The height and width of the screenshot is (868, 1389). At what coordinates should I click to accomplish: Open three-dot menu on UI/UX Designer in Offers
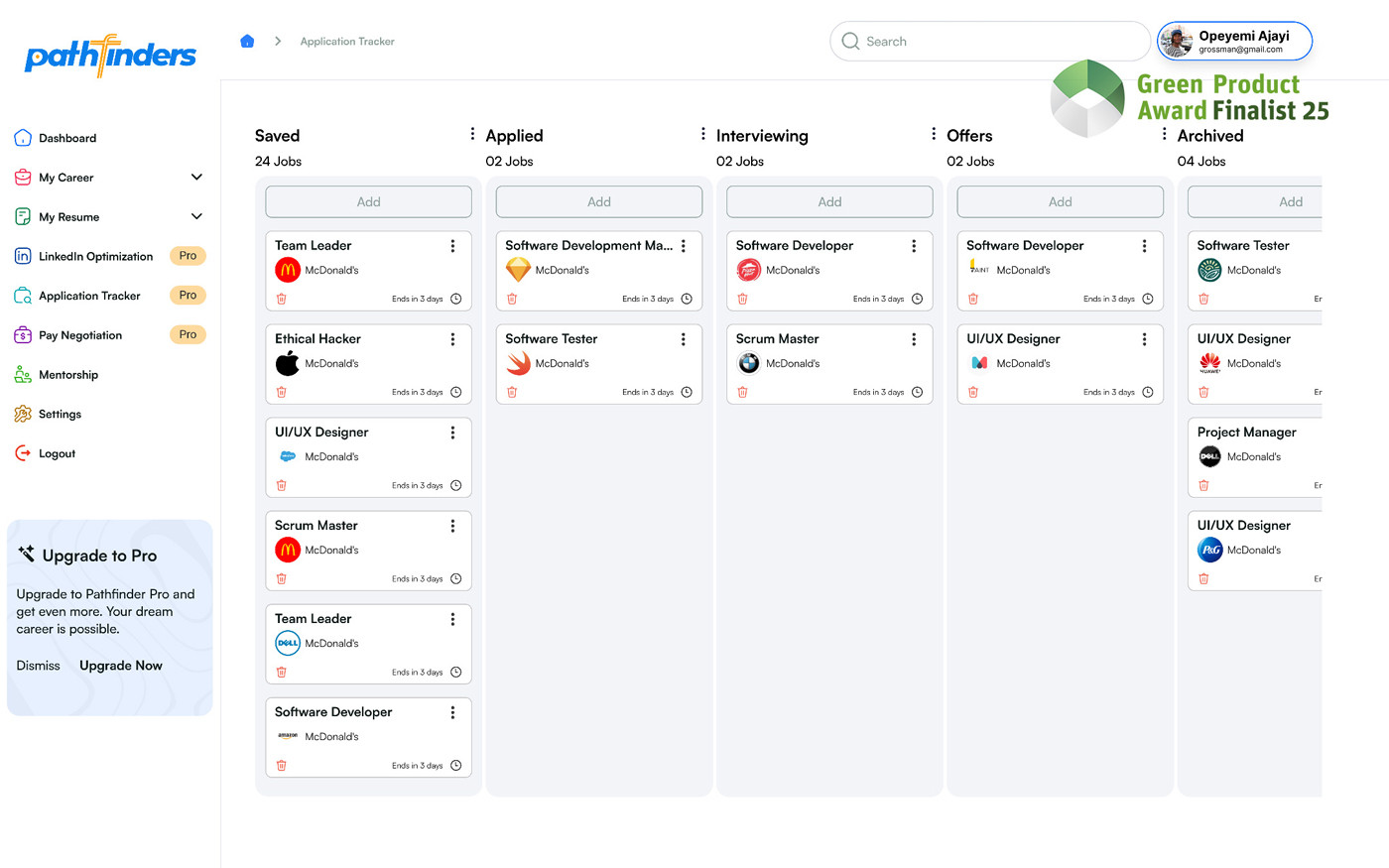point(1144,339)
